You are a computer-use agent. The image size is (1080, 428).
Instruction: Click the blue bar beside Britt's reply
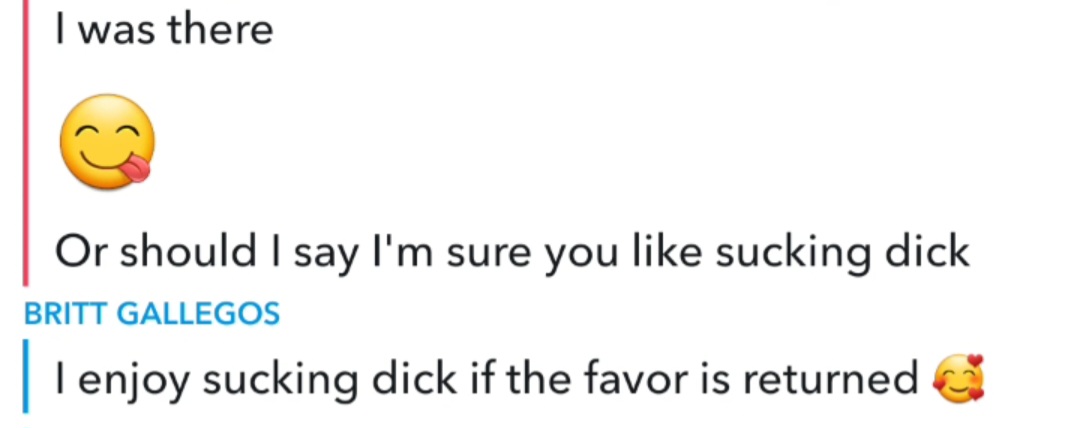(26, 377)
